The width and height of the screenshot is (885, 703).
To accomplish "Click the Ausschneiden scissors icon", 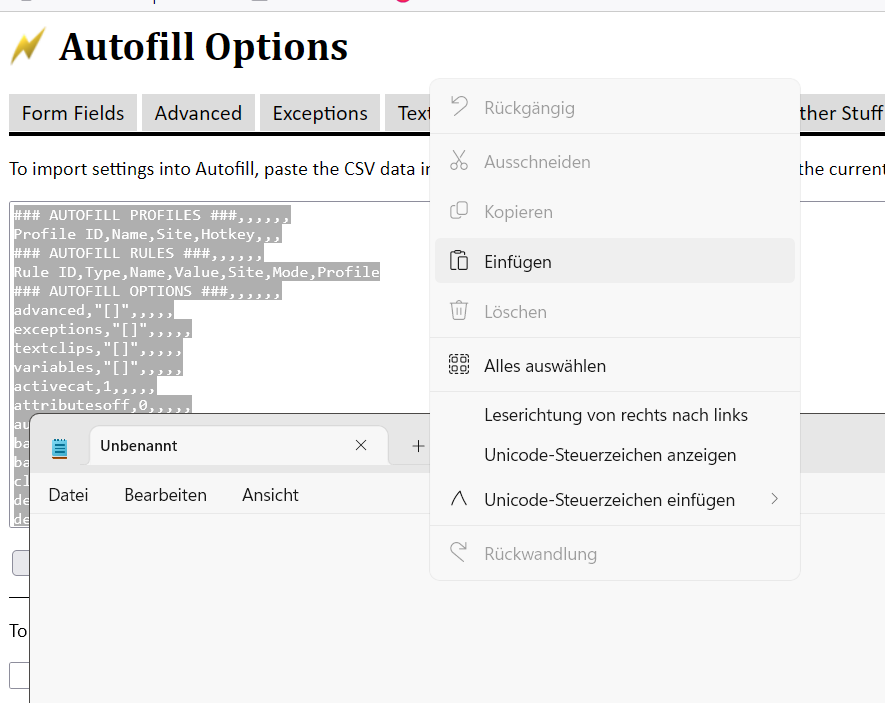I will tap(459, 161).
